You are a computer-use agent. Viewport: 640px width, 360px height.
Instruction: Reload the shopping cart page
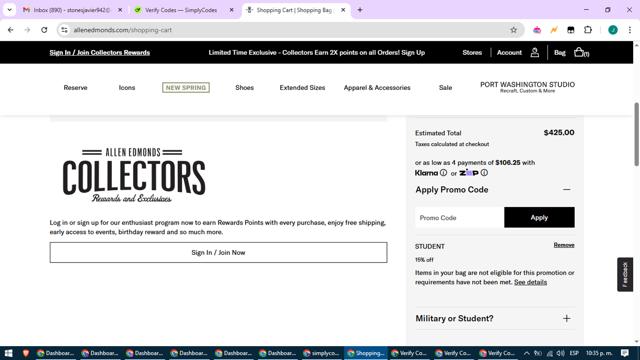click(x=44, y=30)
